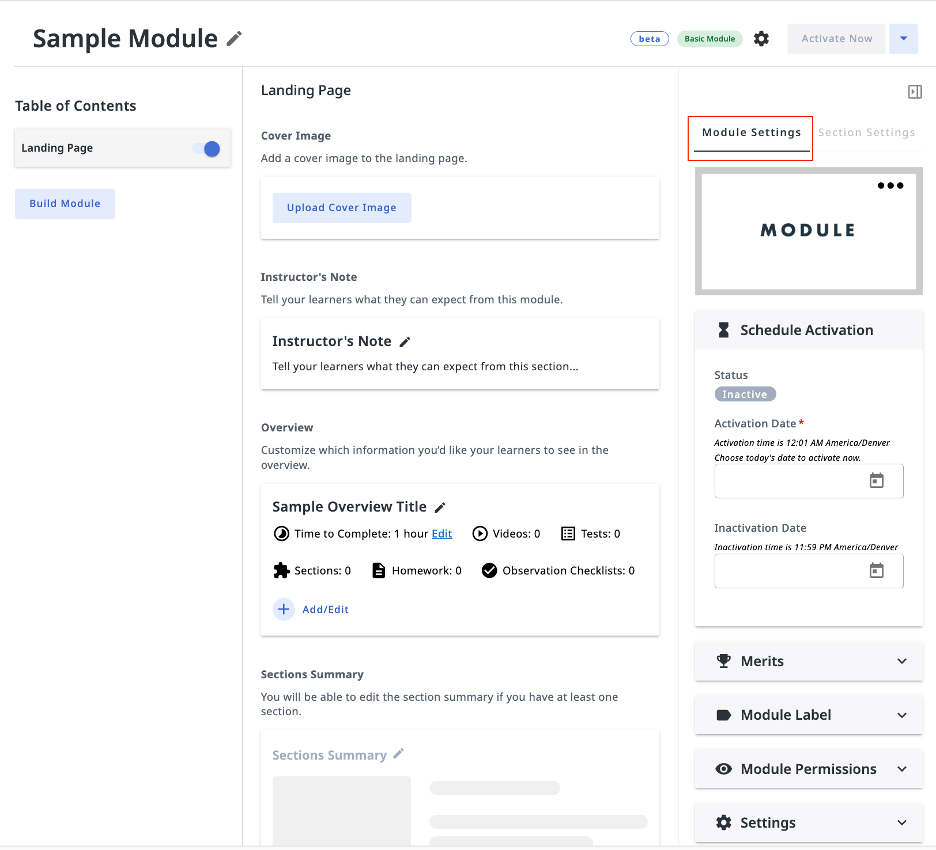Click the Basic Module badge
This screenshot has width=936, height=850.
[710, 39]
